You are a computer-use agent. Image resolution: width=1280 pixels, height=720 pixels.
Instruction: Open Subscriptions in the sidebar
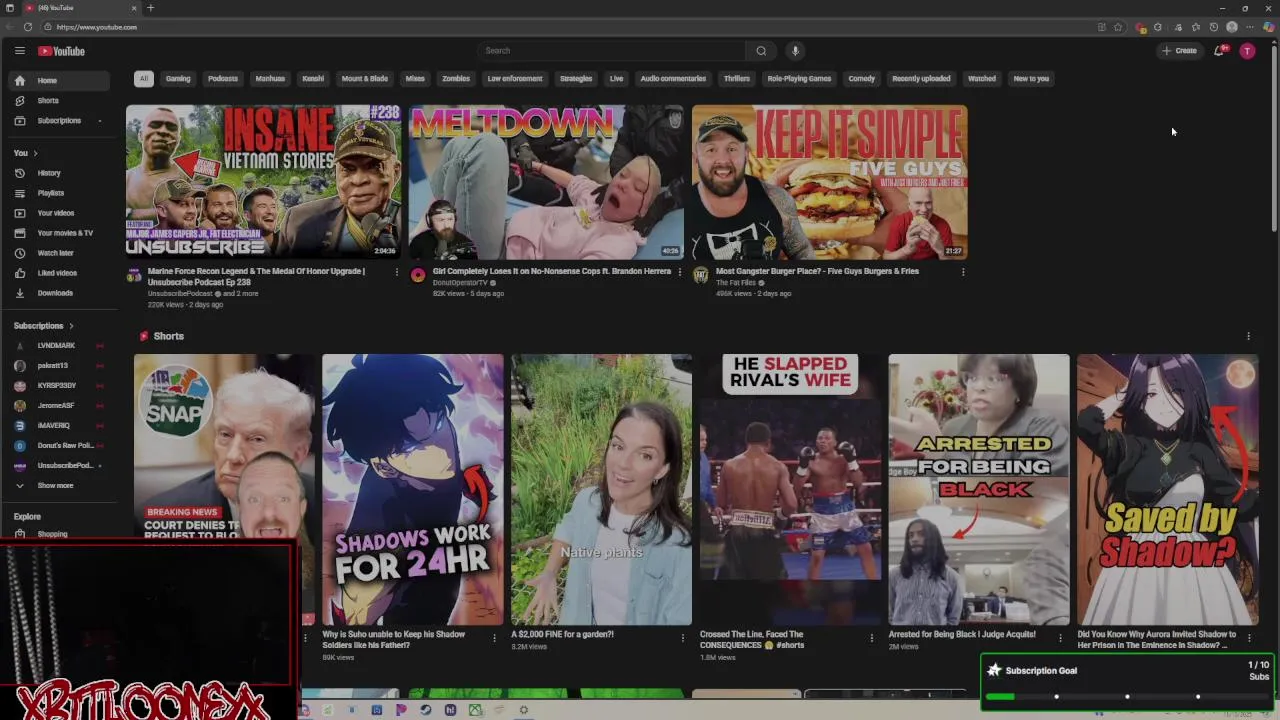(x=59, y=120)
